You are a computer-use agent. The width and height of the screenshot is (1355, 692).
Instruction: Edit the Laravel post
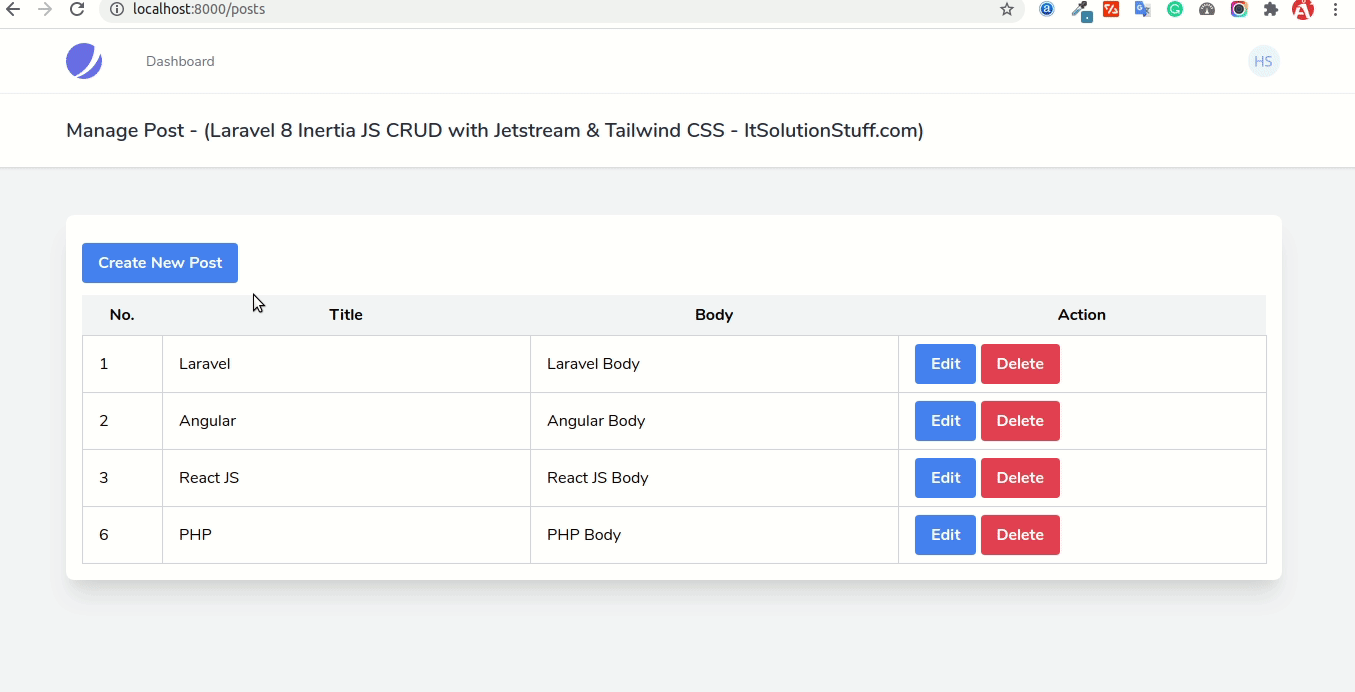click(945, 364)
